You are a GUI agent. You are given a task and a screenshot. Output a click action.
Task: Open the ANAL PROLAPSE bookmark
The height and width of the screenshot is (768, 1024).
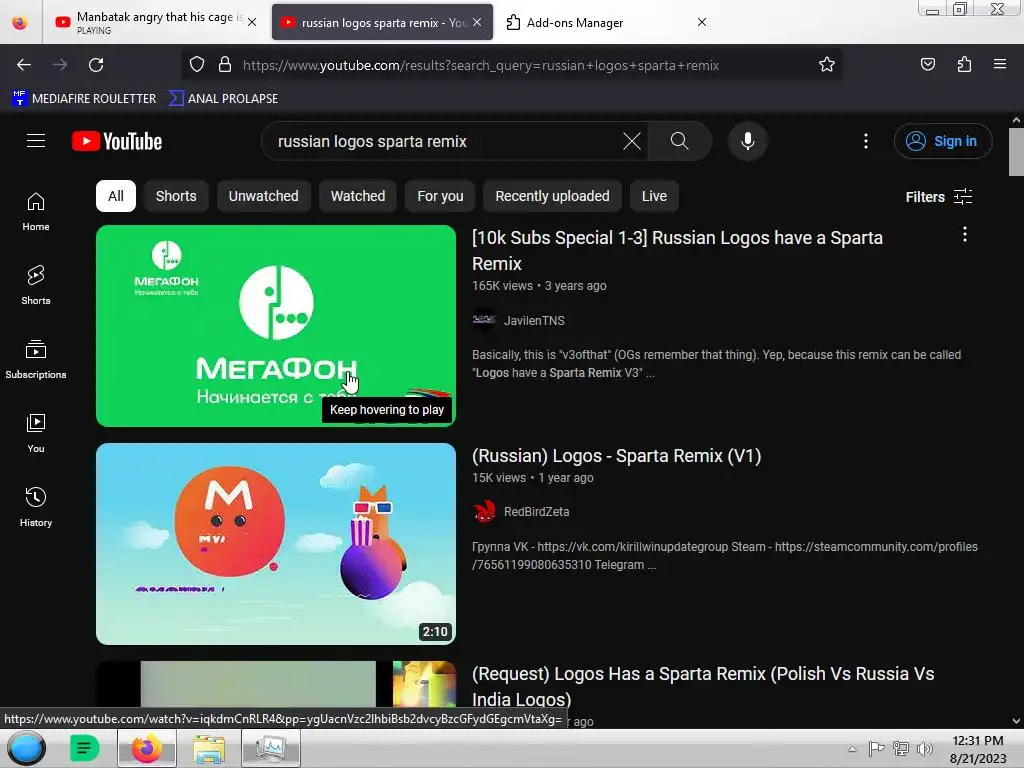pos(224,99)
